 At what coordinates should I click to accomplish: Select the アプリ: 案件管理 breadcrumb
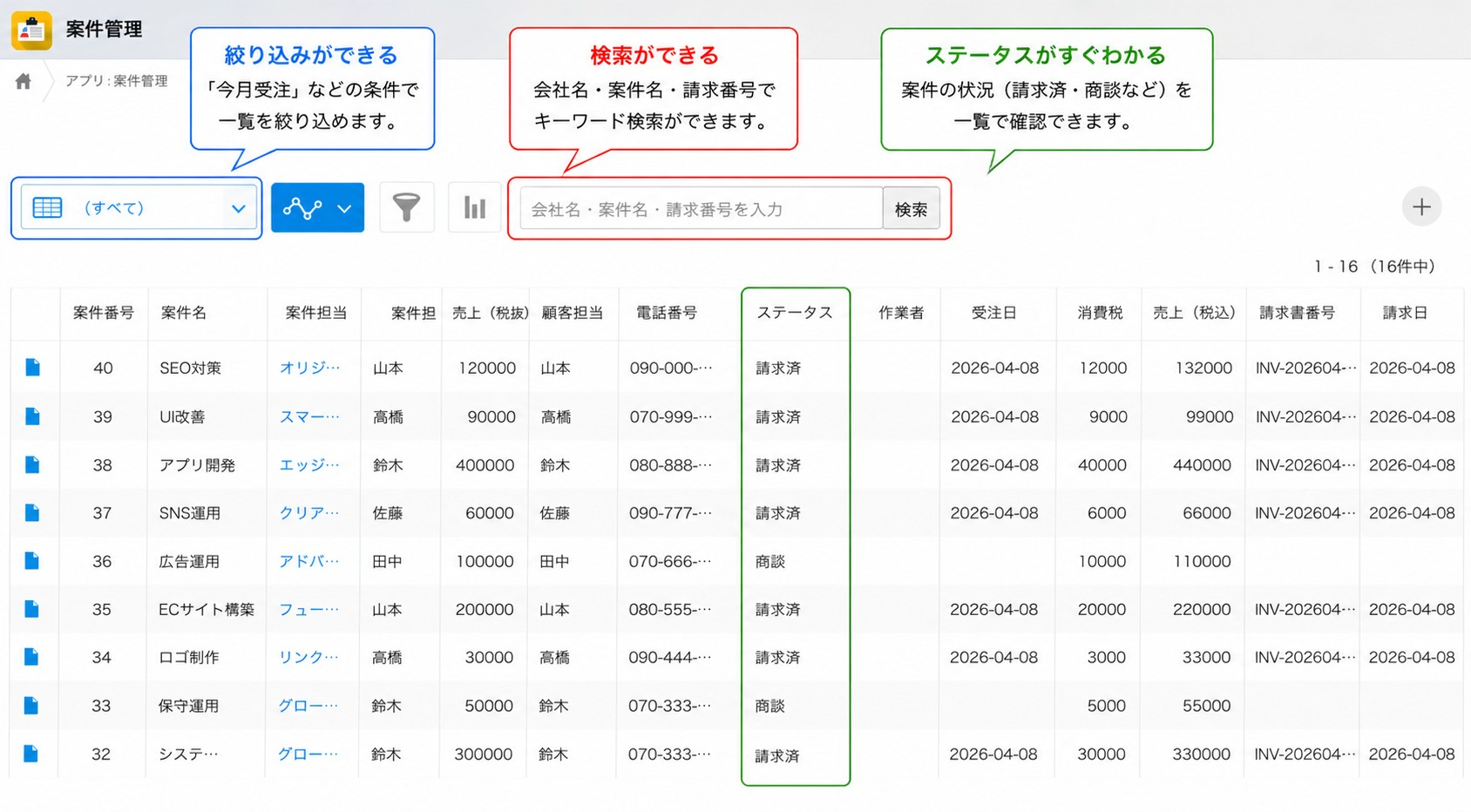[x=117, y=81]
